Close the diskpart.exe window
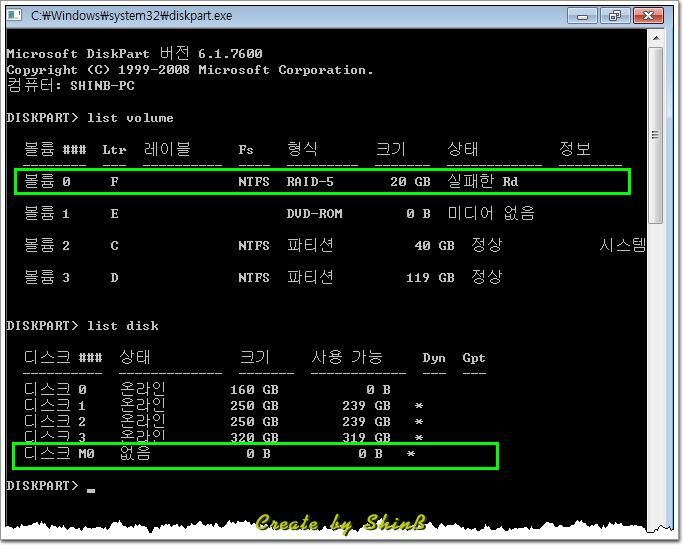 [x=648, y=16]
